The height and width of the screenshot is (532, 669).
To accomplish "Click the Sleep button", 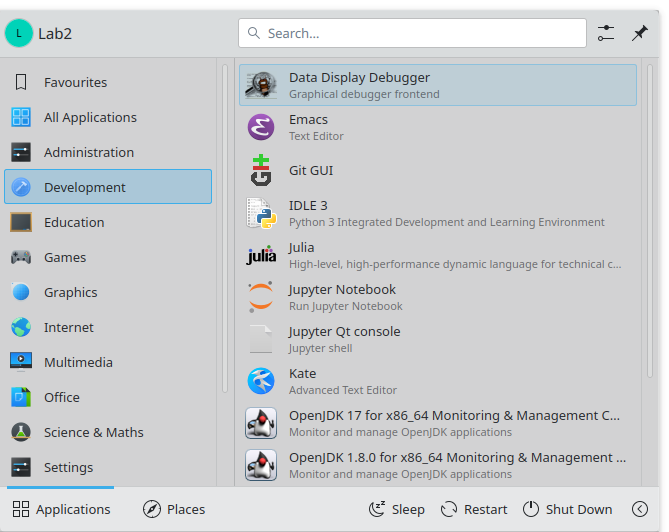I will pyautogui.click(x=397, y=509).
